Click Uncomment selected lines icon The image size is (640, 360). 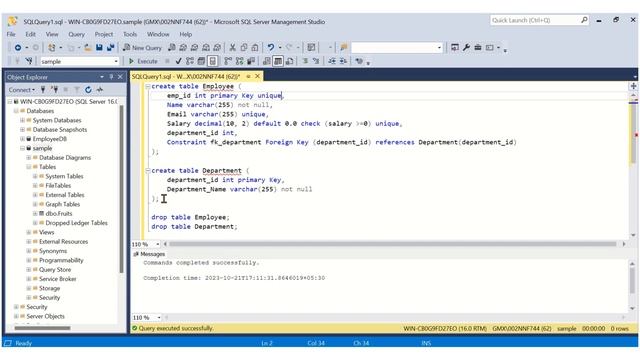316,61
